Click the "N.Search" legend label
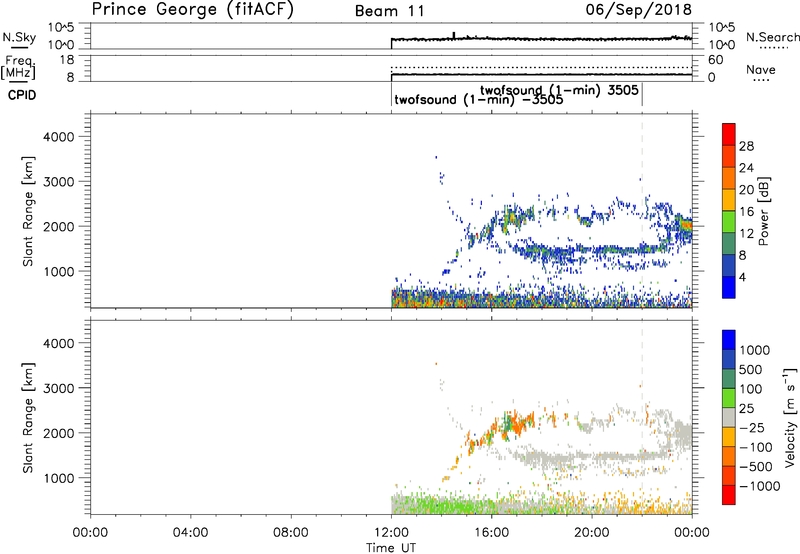The image size is (800, 554). 772,37
